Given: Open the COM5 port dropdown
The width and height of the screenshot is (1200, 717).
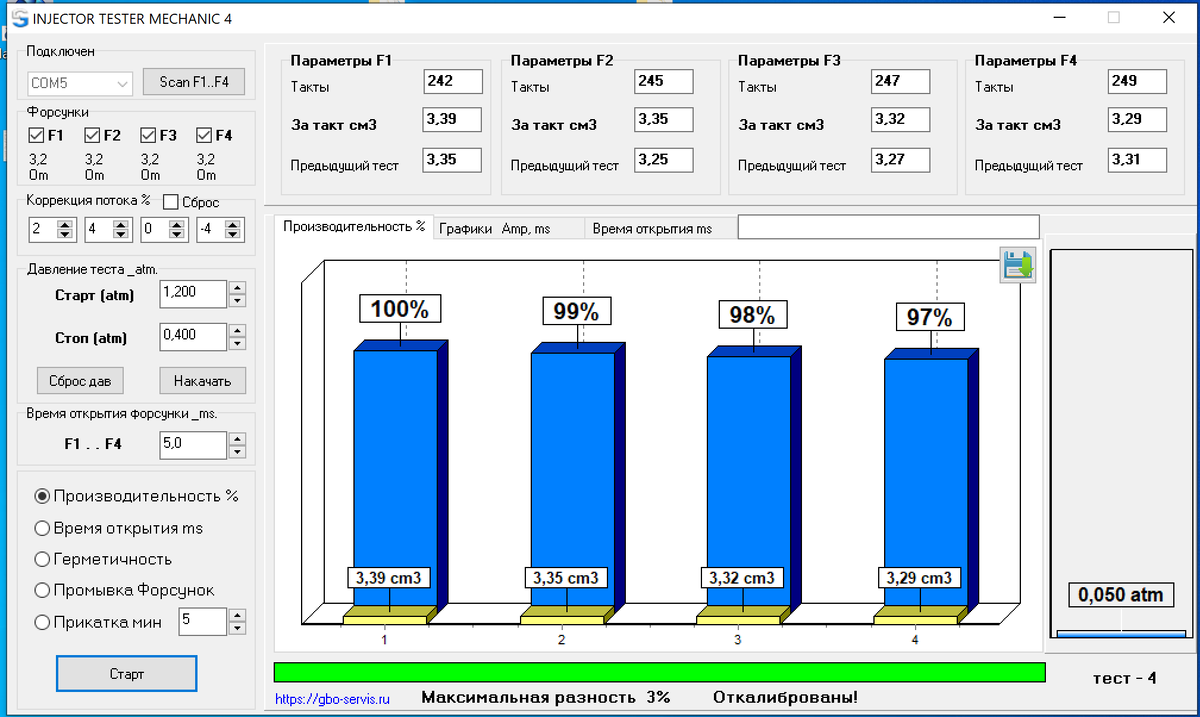Looking at the screenshot, I should [x=80, y=83].
